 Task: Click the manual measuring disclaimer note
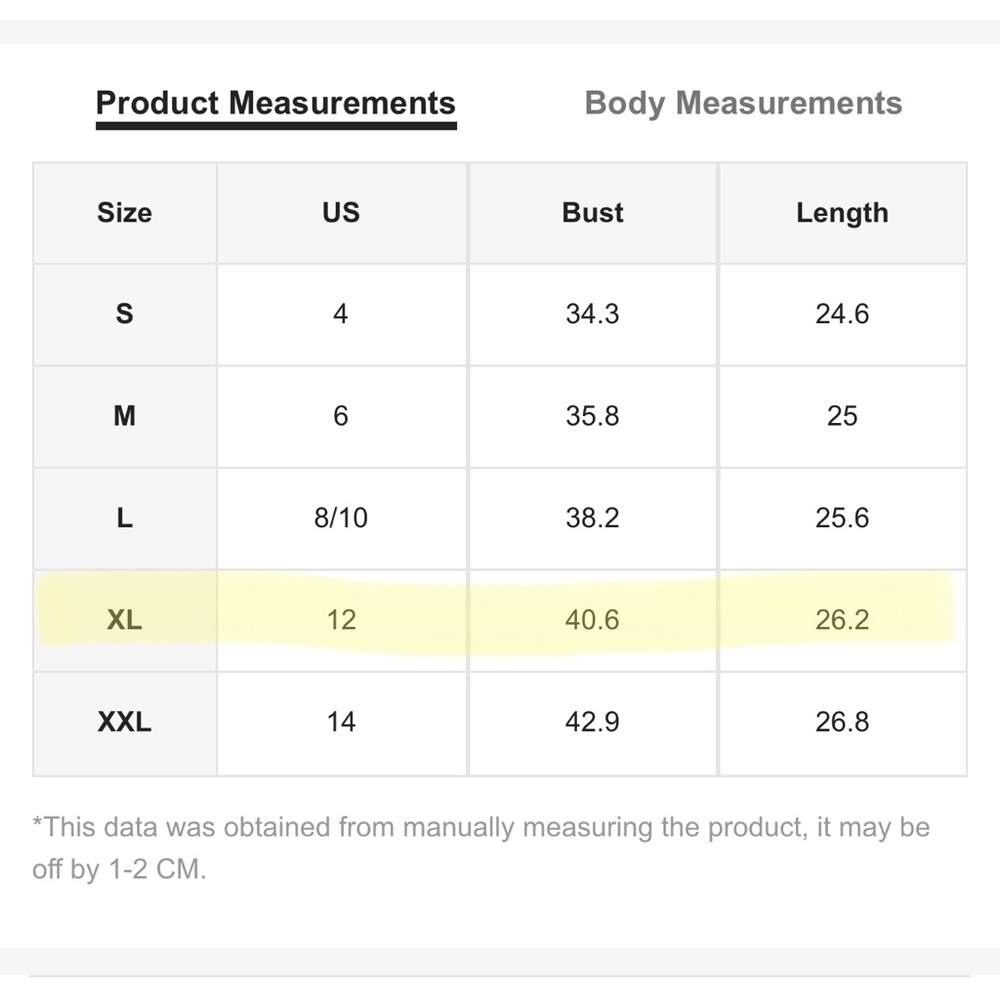(x=482, y=848)
